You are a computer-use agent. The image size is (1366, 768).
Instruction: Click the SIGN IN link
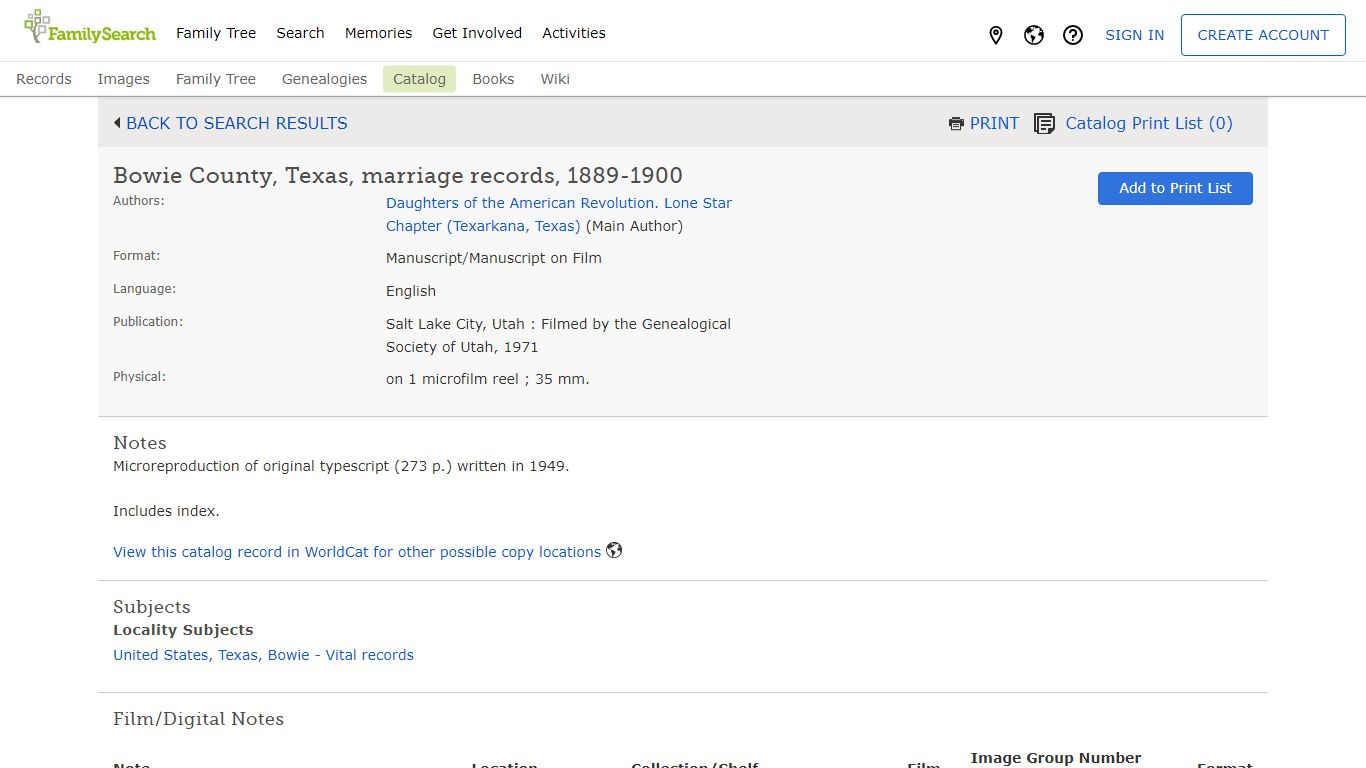pos(1134,35)
